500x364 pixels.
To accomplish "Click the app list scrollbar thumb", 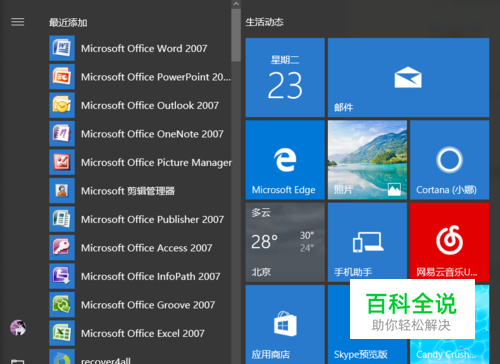I will tap(236, 35).
